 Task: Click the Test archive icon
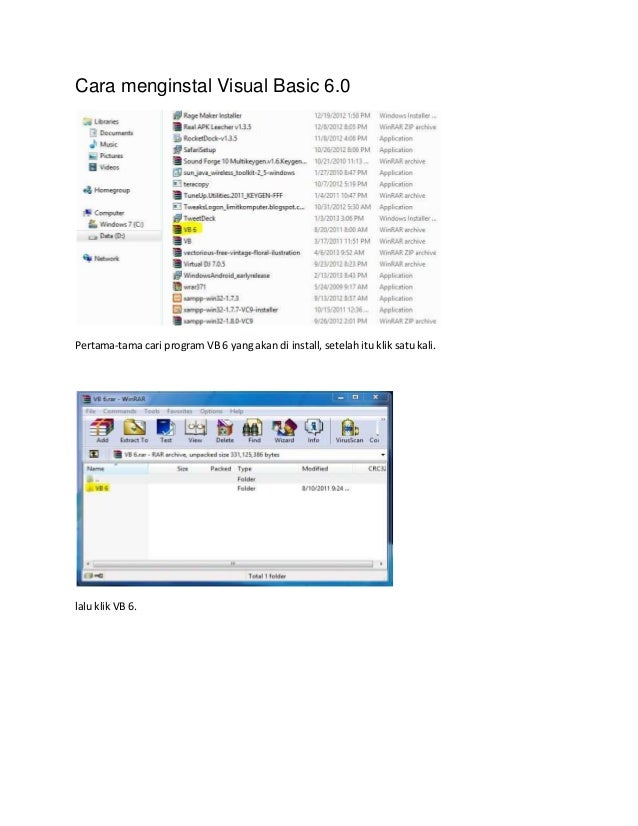pyautogui.click(x=165, y=430)
